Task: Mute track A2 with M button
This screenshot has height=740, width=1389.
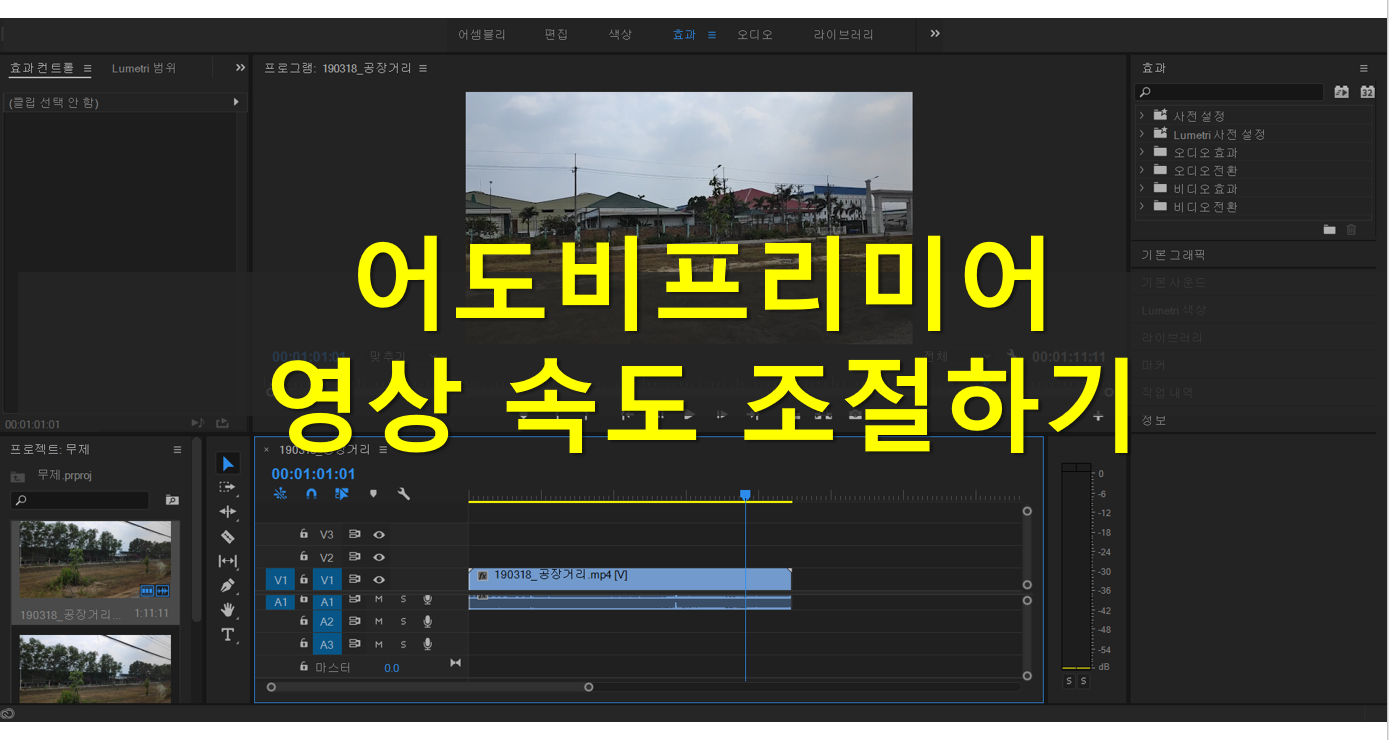Action: click(x=379, y=621)
